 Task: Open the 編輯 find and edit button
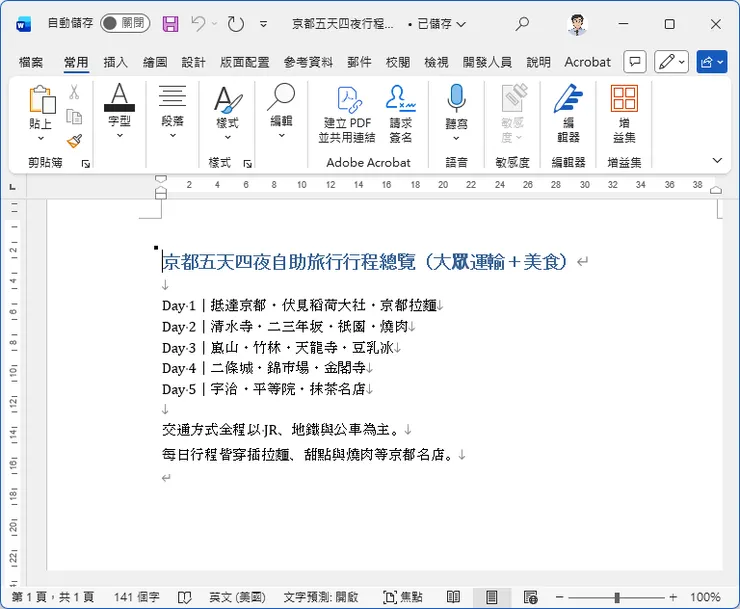pyautogui.click(x=281, y=111)
